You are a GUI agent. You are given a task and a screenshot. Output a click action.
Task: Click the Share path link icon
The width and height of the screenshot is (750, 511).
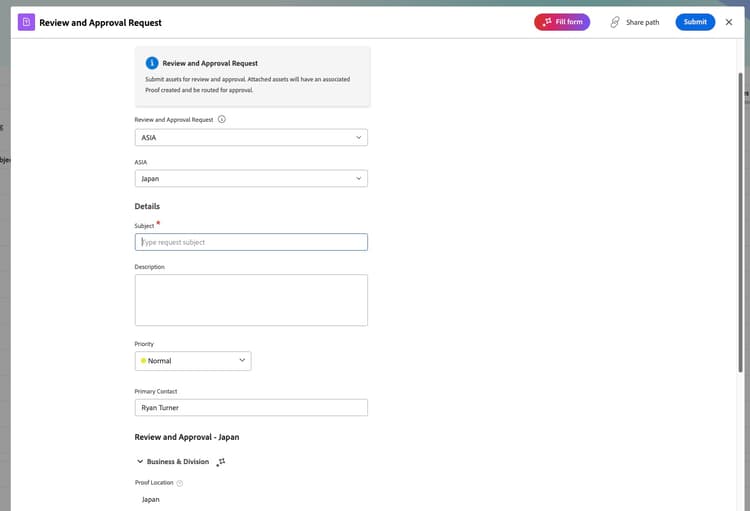click(x=615, y=22)
